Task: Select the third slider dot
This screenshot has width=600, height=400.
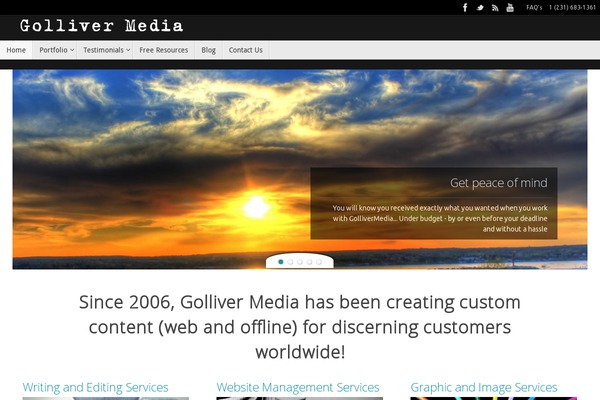Action: (x=300, y=262)
